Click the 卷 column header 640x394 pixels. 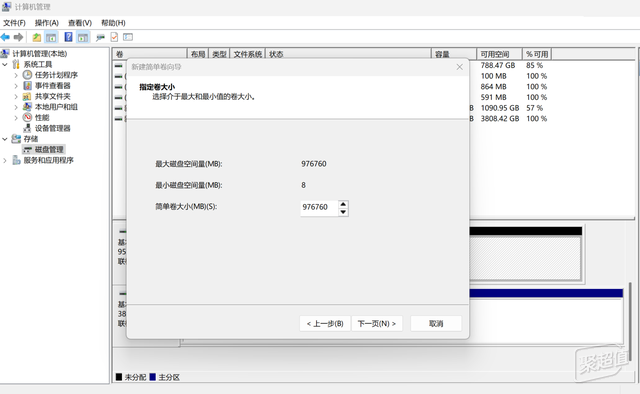click(150, 54)
